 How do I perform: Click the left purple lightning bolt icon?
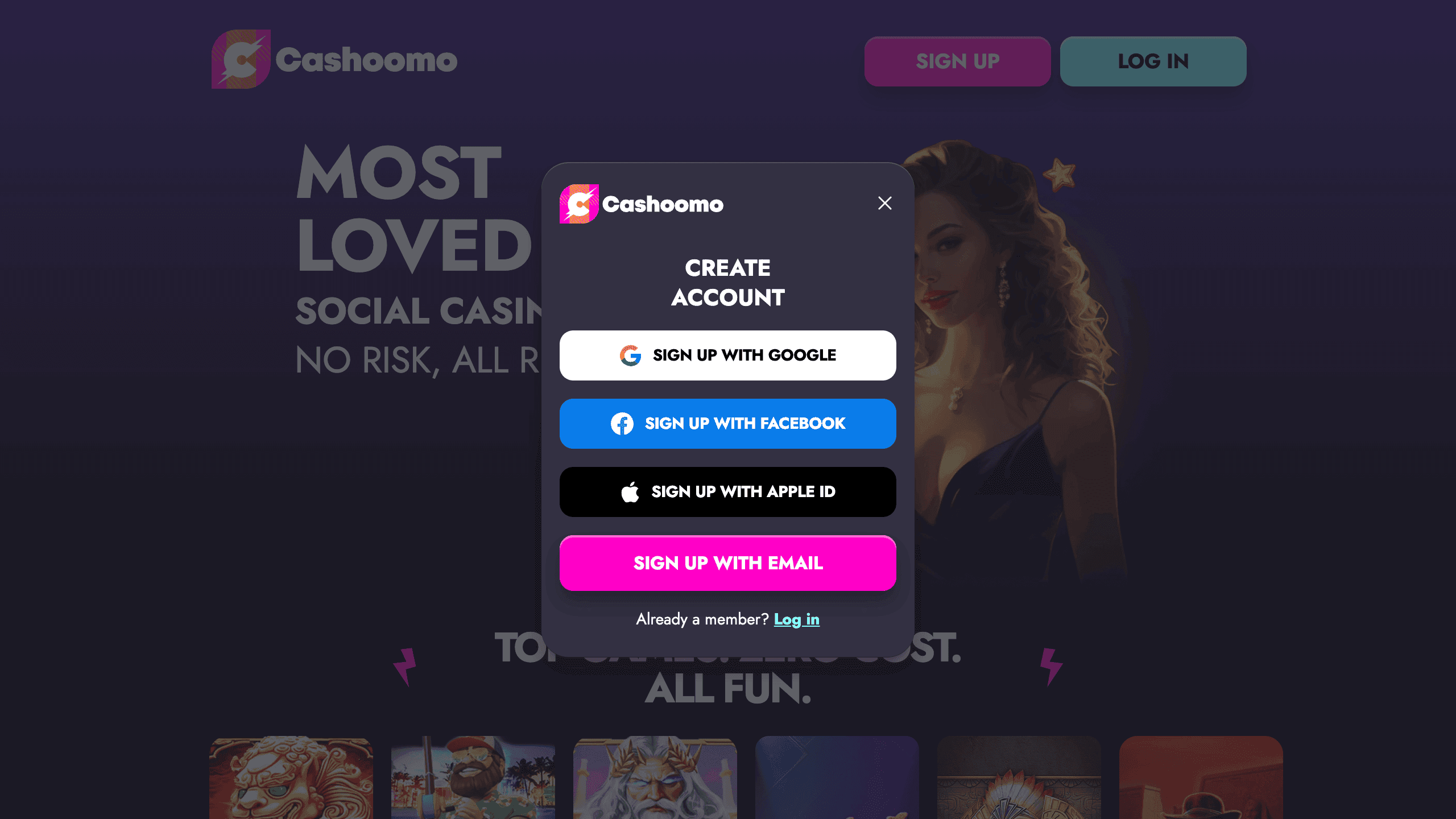tap(405, 667)
